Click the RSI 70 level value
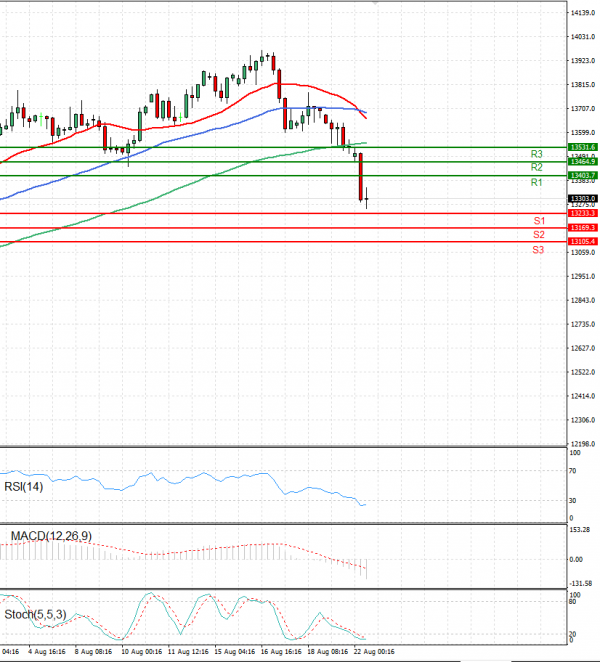600x662 pixels. pyautogui.click(x=573, y=470)
